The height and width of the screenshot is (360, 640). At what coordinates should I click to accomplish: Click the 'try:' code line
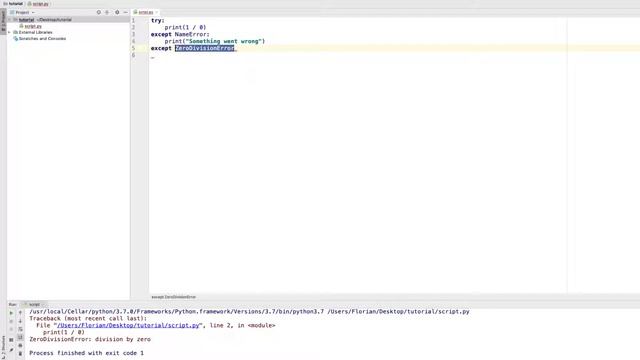158,20
